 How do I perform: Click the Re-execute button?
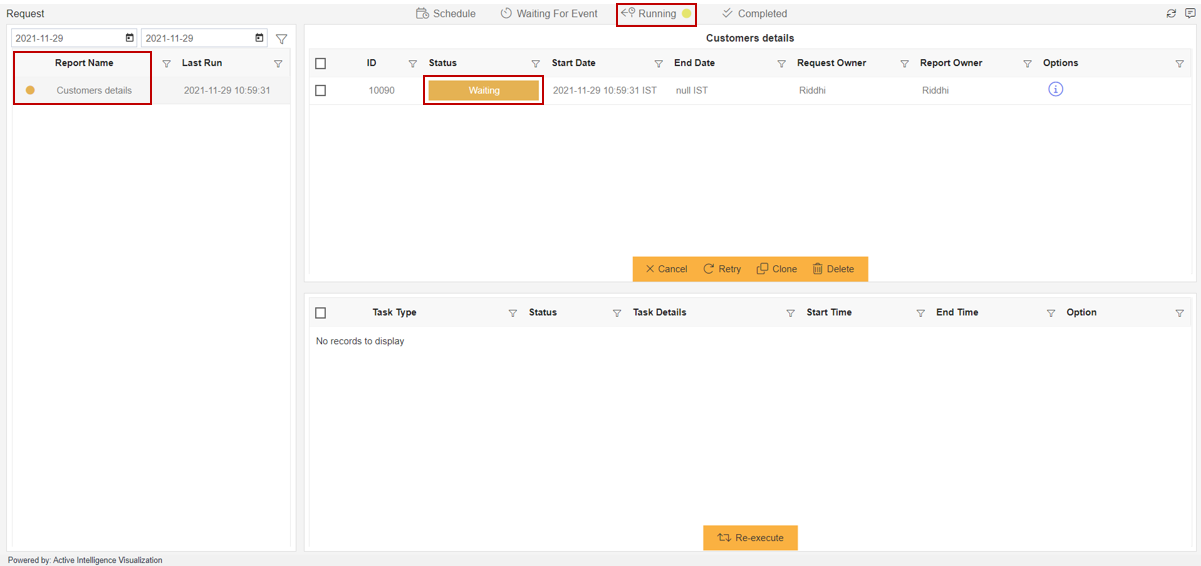750,538
